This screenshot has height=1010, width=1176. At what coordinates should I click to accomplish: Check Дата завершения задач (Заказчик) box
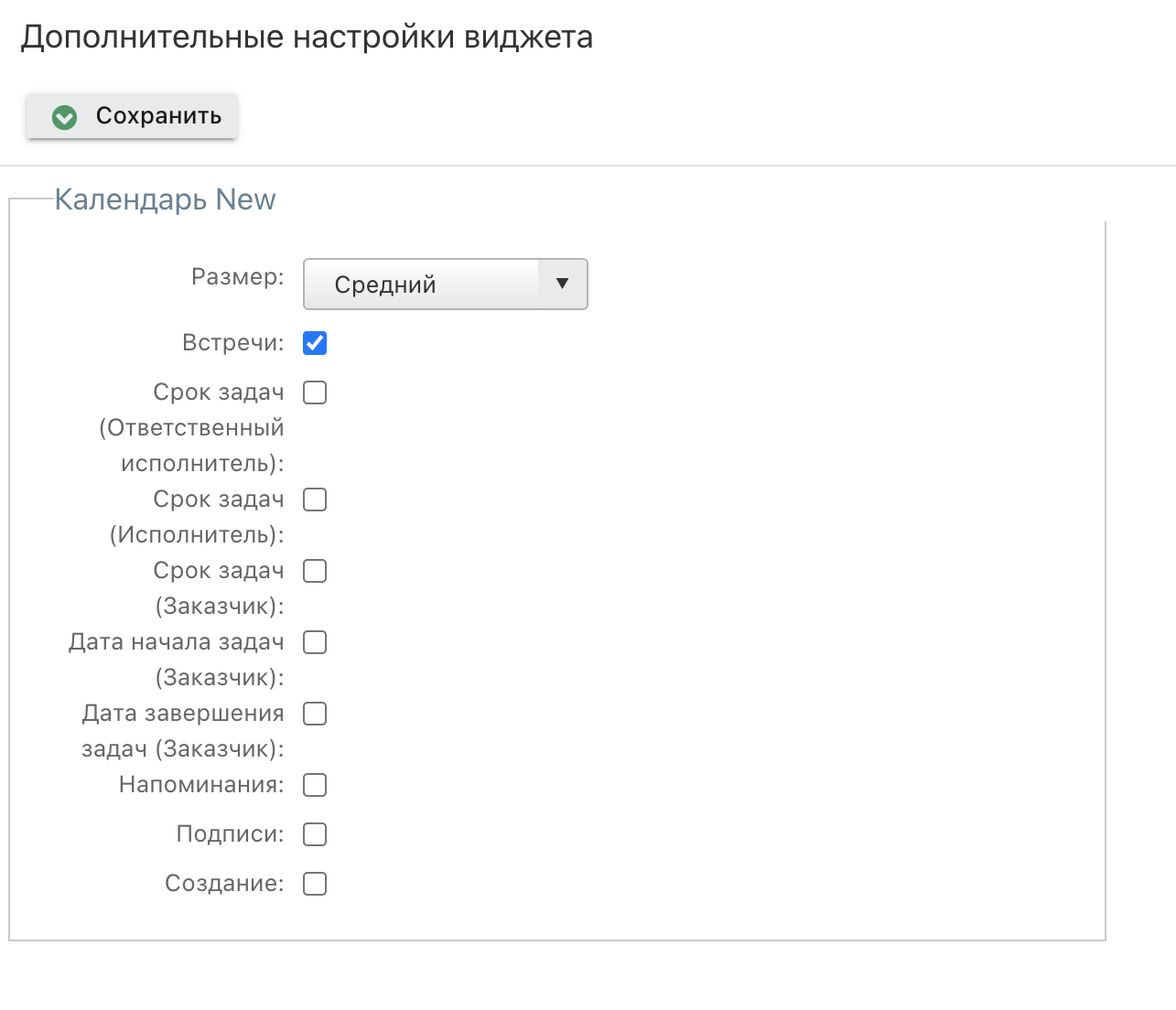click(315, 714)
